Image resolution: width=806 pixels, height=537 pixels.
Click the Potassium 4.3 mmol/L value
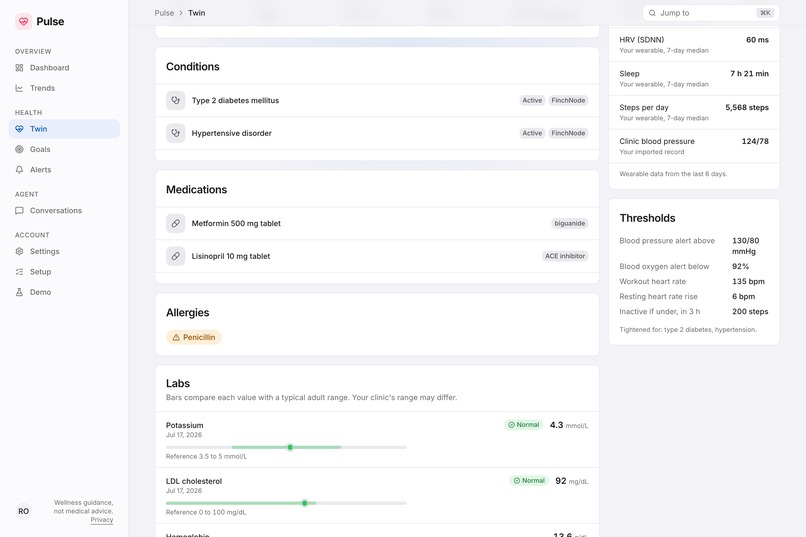click(569, 425)
